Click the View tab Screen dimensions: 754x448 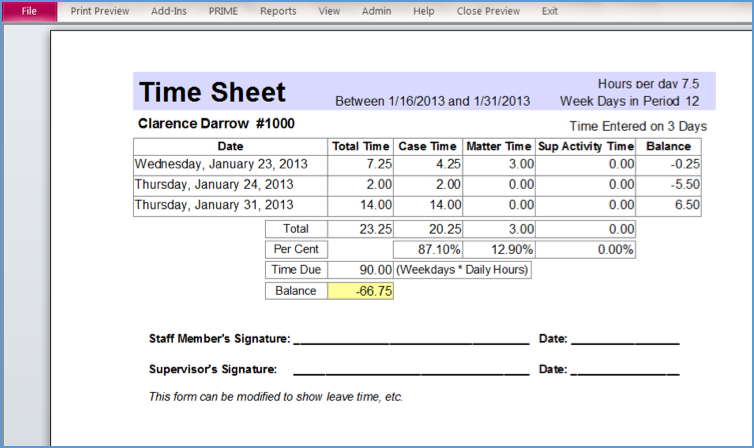click(x=329, y=11)
